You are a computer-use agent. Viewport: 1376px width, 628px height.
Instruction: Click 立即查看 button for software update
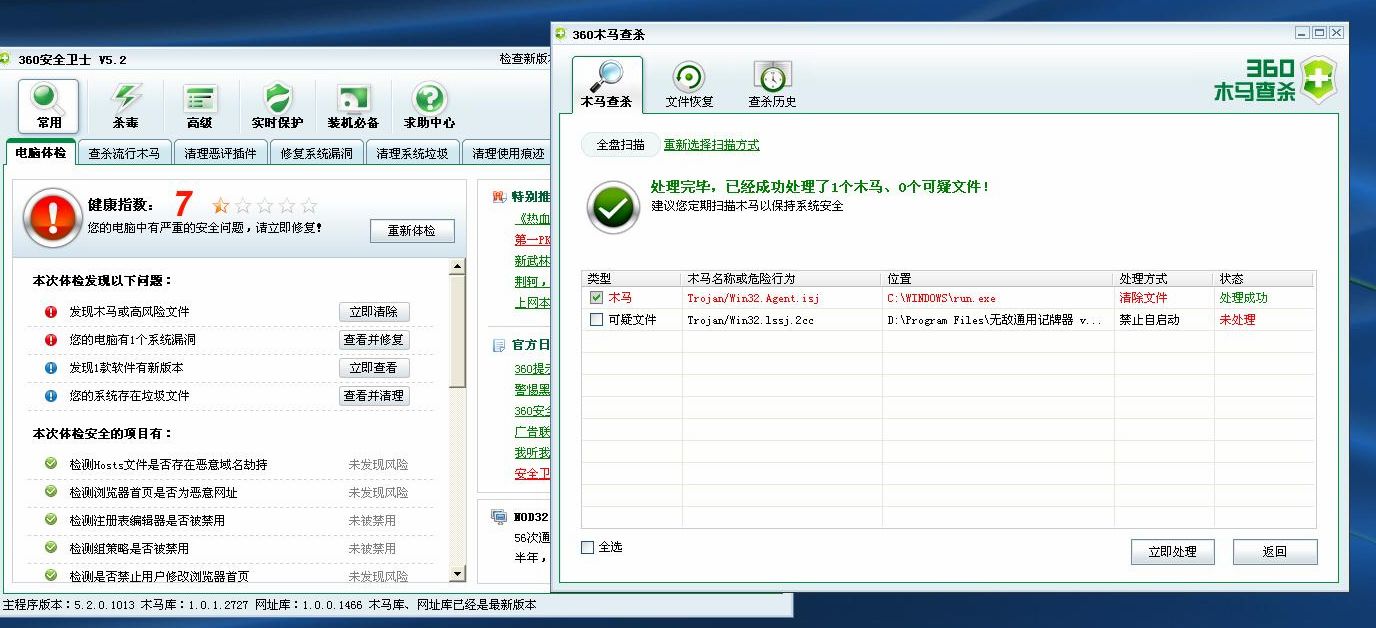[374, 368]
